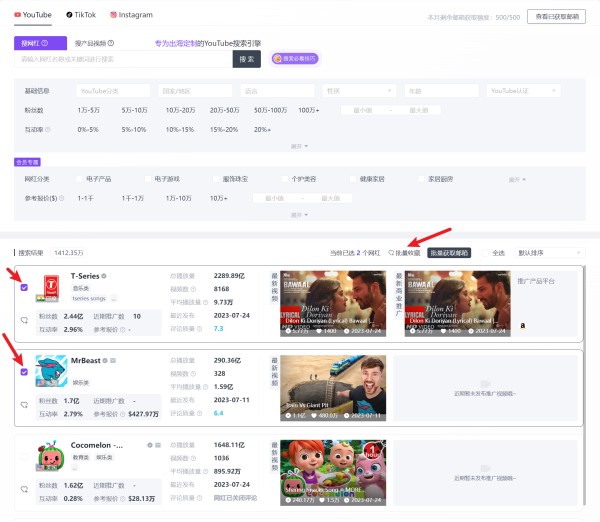The width and height of the screenshot is (600, 522).
Task: Select the 搜网红 search tab
Action: (x=40, y=43)
